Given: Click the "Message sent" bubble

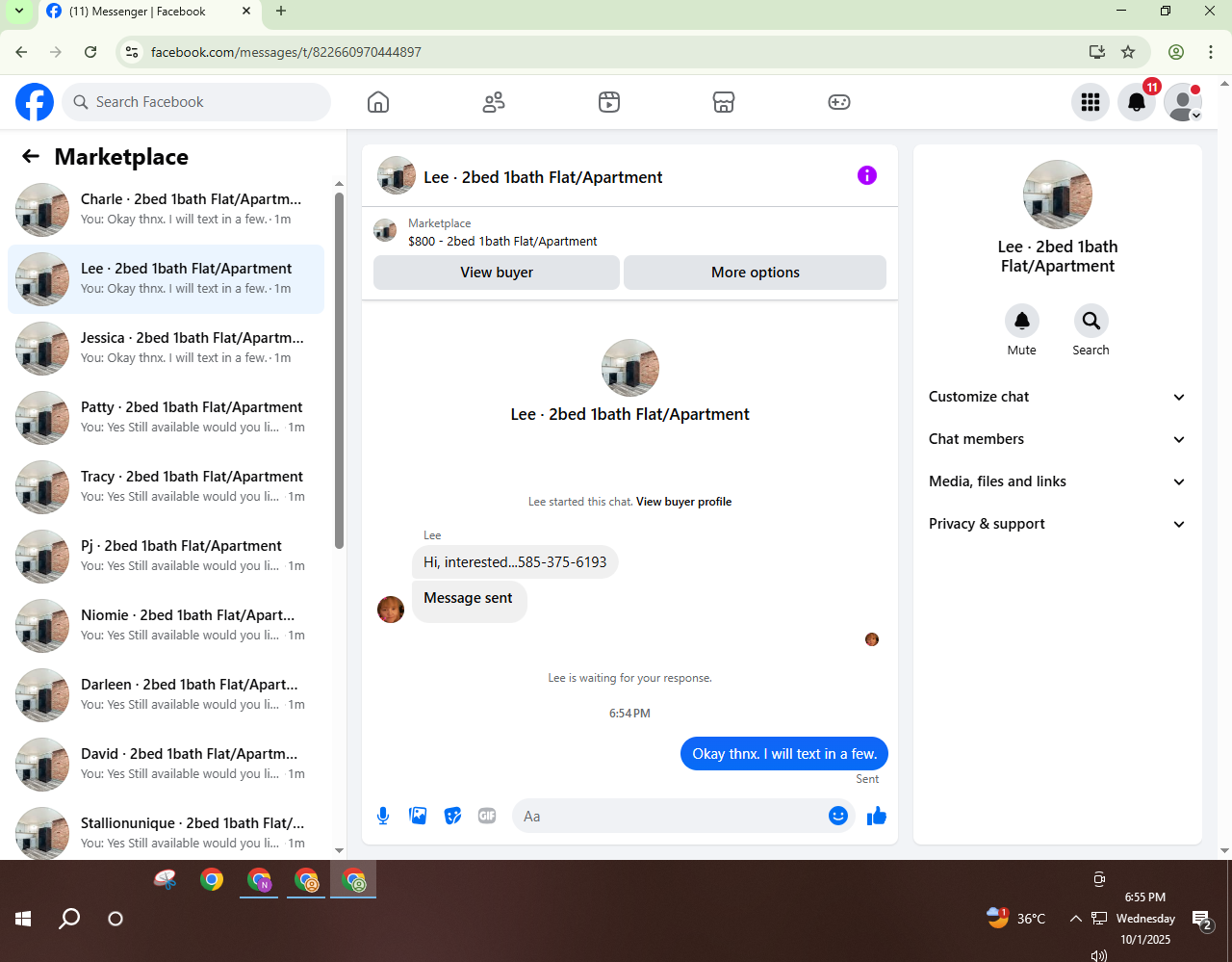Looking at the screenshot, I should click(x=469, y=601).
